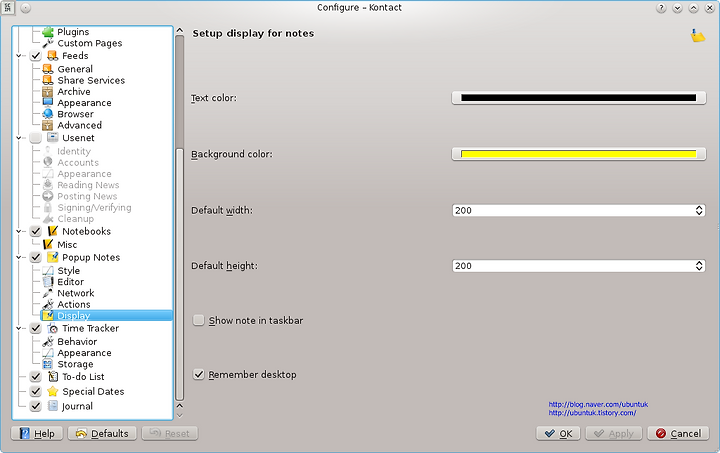Click the Share Services icon
The height and width of the screenshot is (453, 720).
[x=48, y=80]
